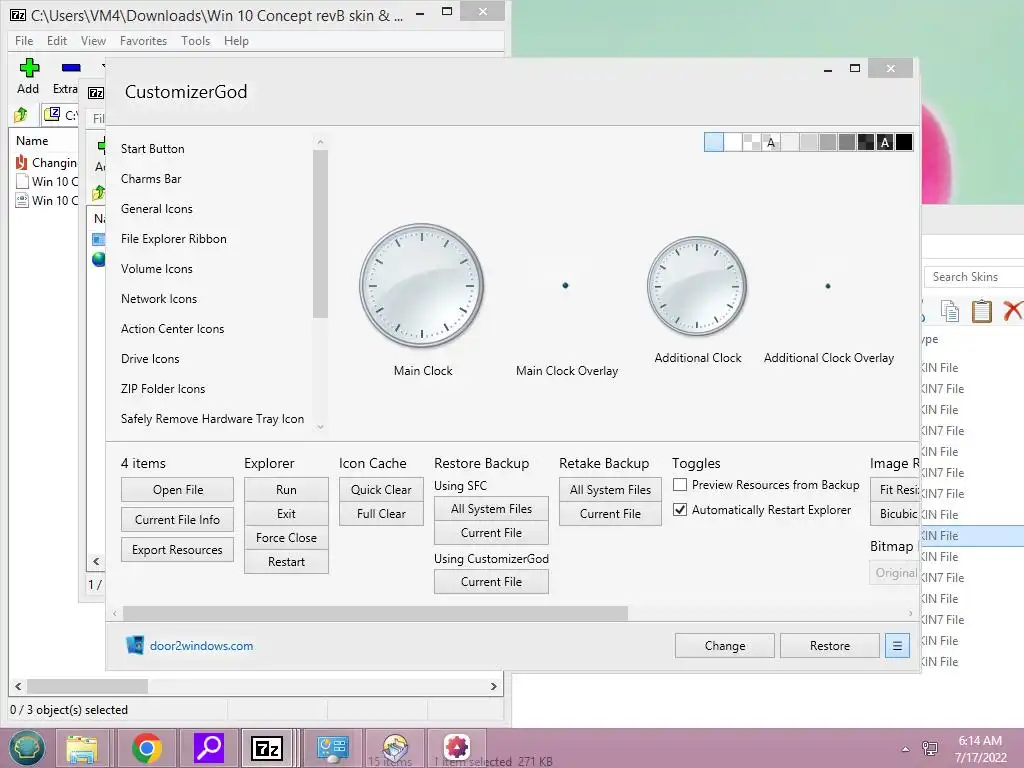Toggle Automatically Restart Explorer checkbox

point(680,509)
